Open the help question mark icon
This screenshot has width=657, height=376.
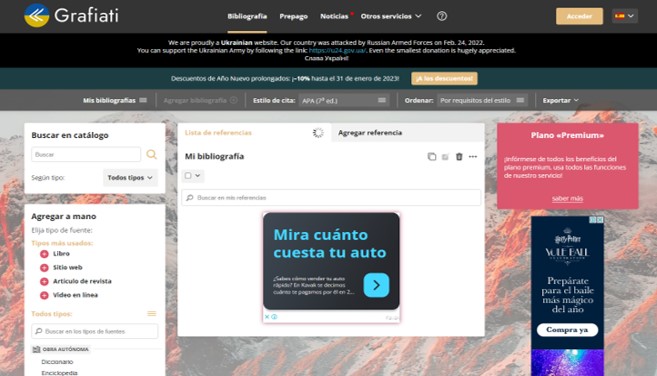[442, 16]
